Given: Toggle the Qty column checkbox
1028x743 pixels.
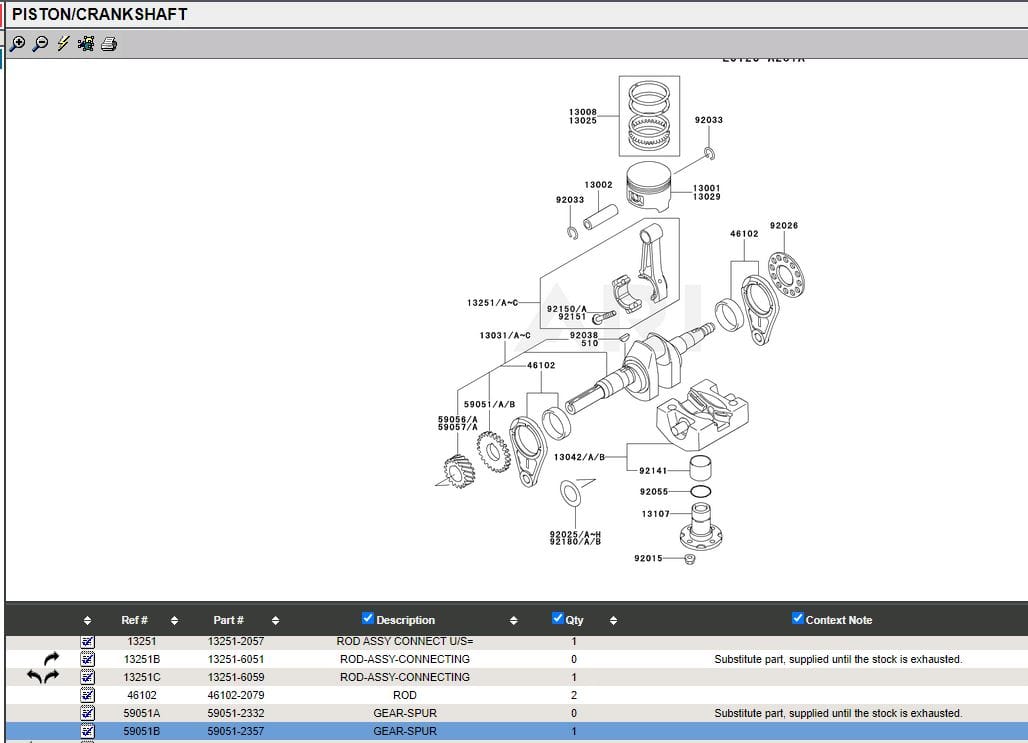Looking at the screenshot, I should pos(557,619).
